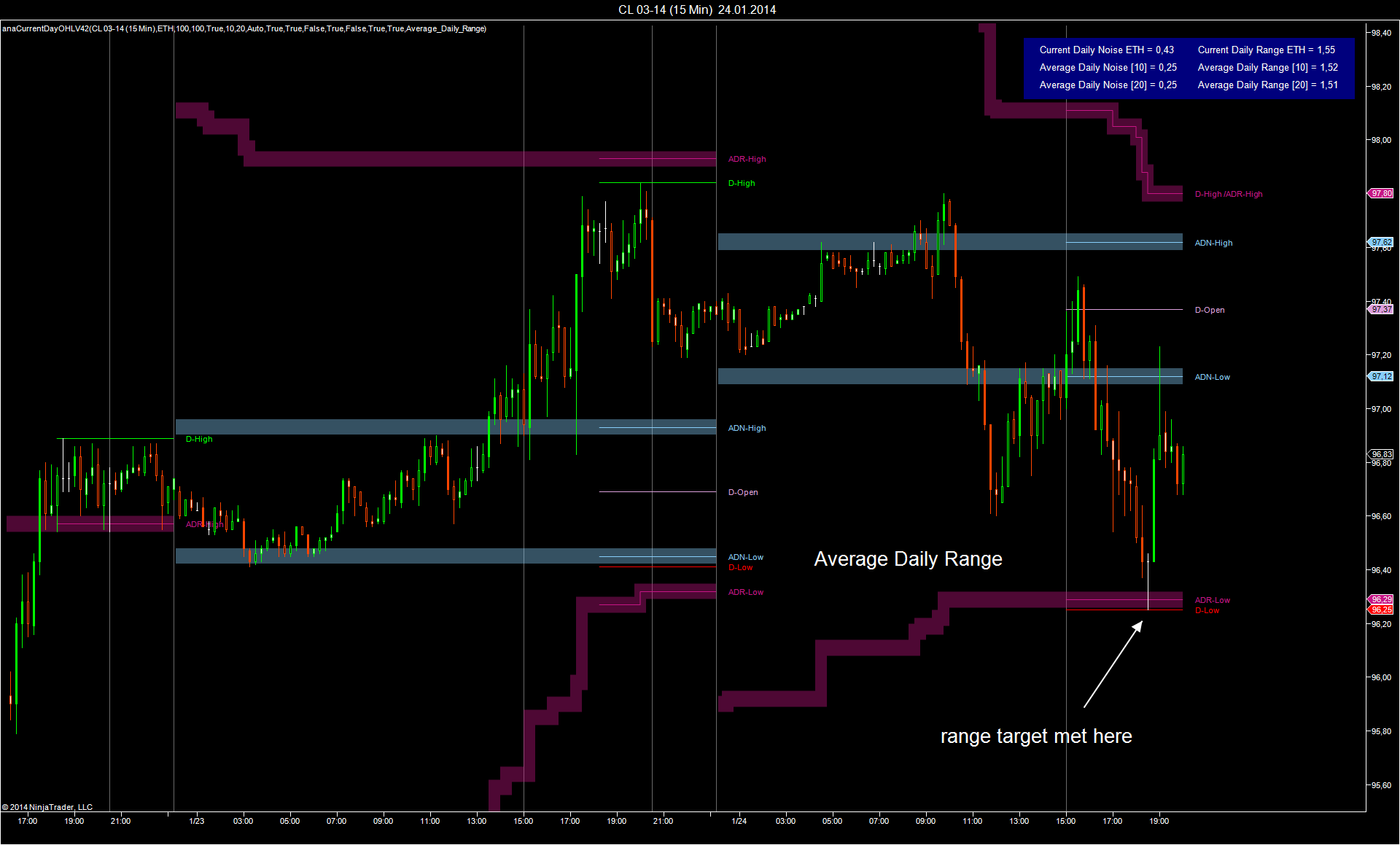Viewport: 1400px width, 845px height.
Task: Click the D-High/ADR-High label on right
Action: [1229, 194]
